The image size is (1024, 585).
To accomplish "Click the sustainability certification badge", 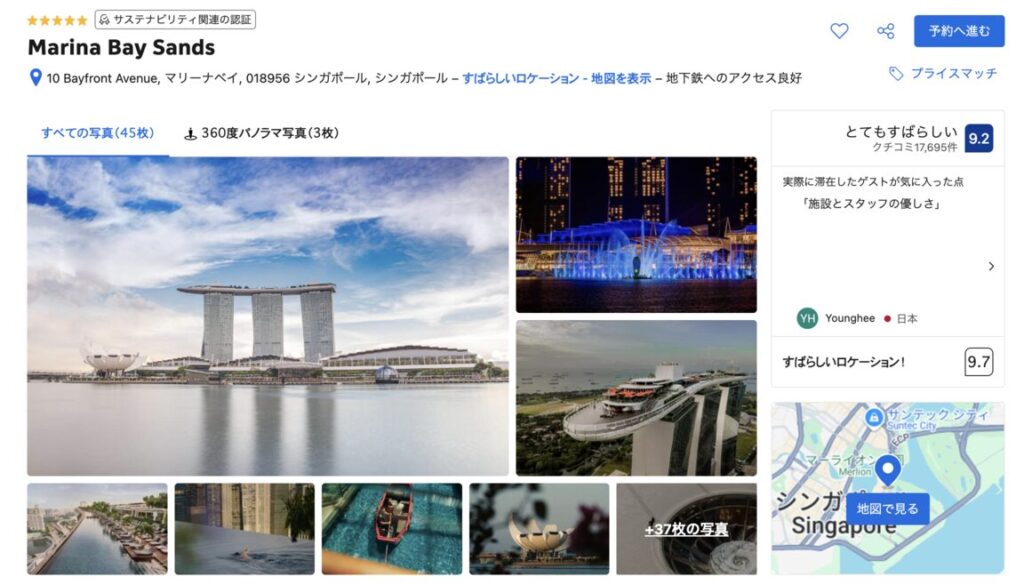I will pyautogui.click(x=175, y=20).
